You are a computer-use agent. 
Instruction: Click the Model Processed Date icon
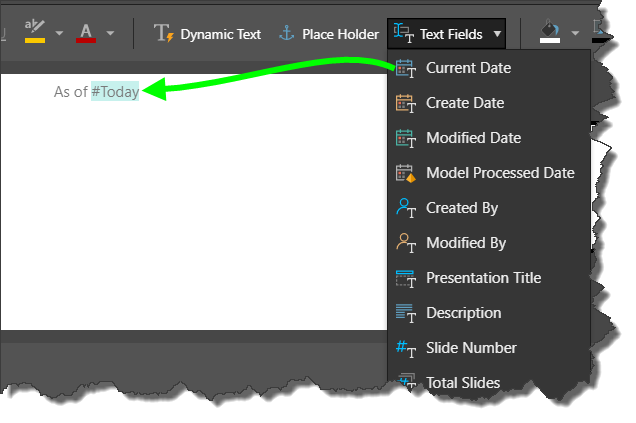pyautogui.click(x=405, y=173)
